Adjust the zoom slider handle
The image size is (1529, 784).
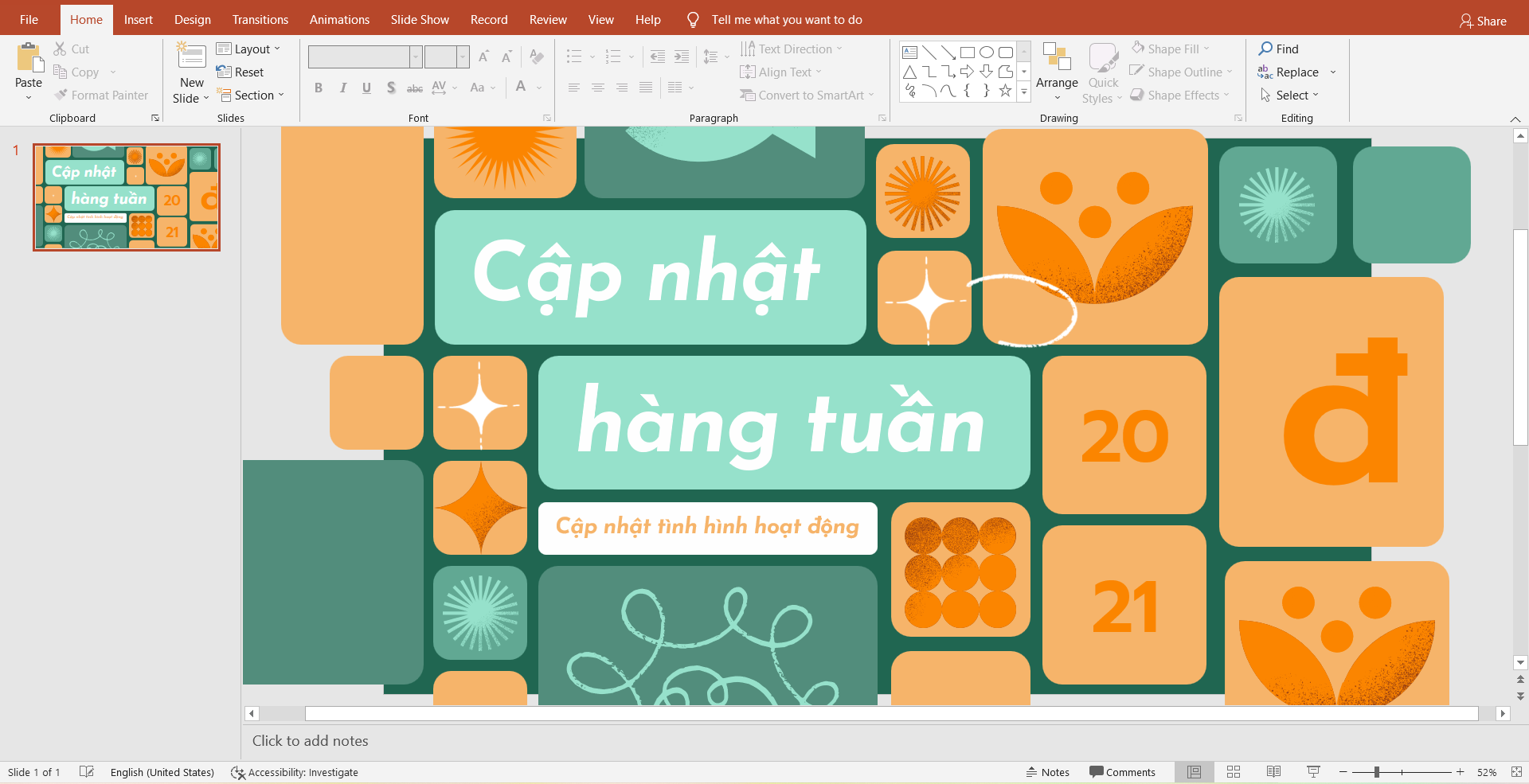pos(1377,772)
